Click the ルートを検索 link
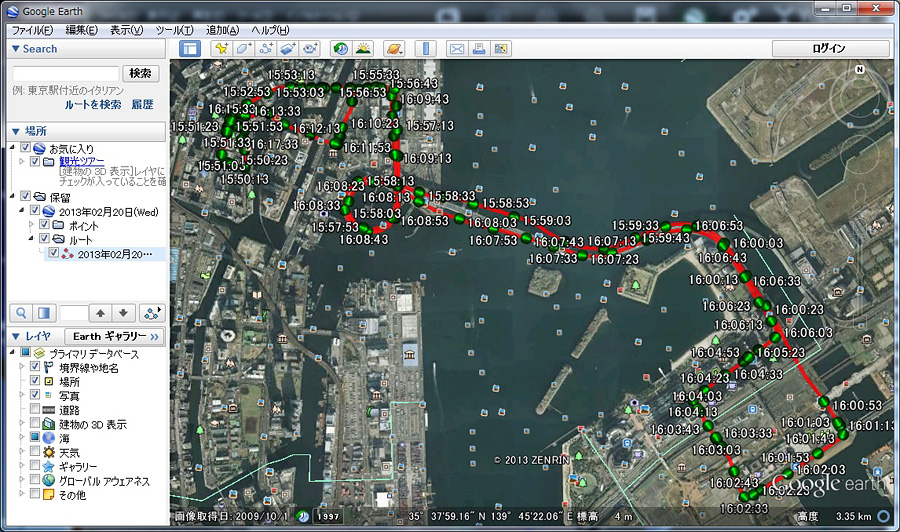The height and width of the screenshot is (532, 900). coord(93,104)
